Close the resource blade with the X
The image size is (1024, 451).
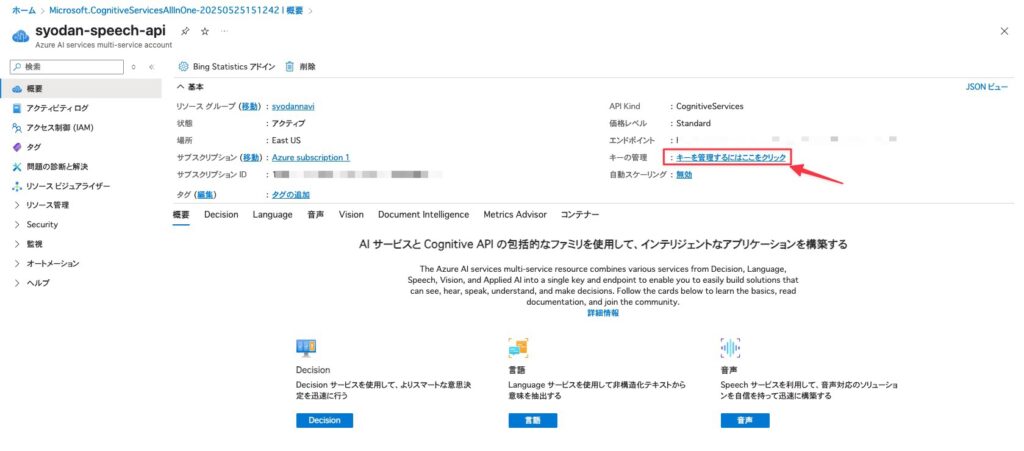coord(1004,31)
